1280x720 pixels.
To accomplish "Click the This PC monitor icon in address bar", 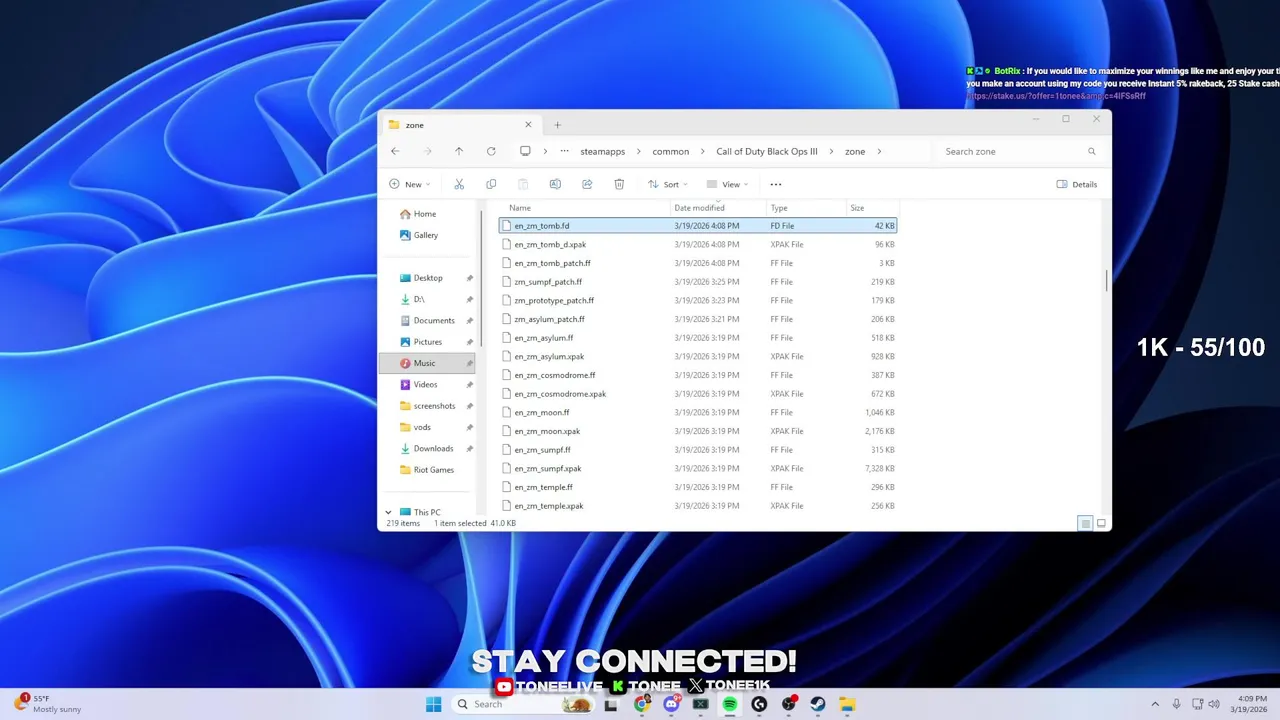I will [525, 151].
